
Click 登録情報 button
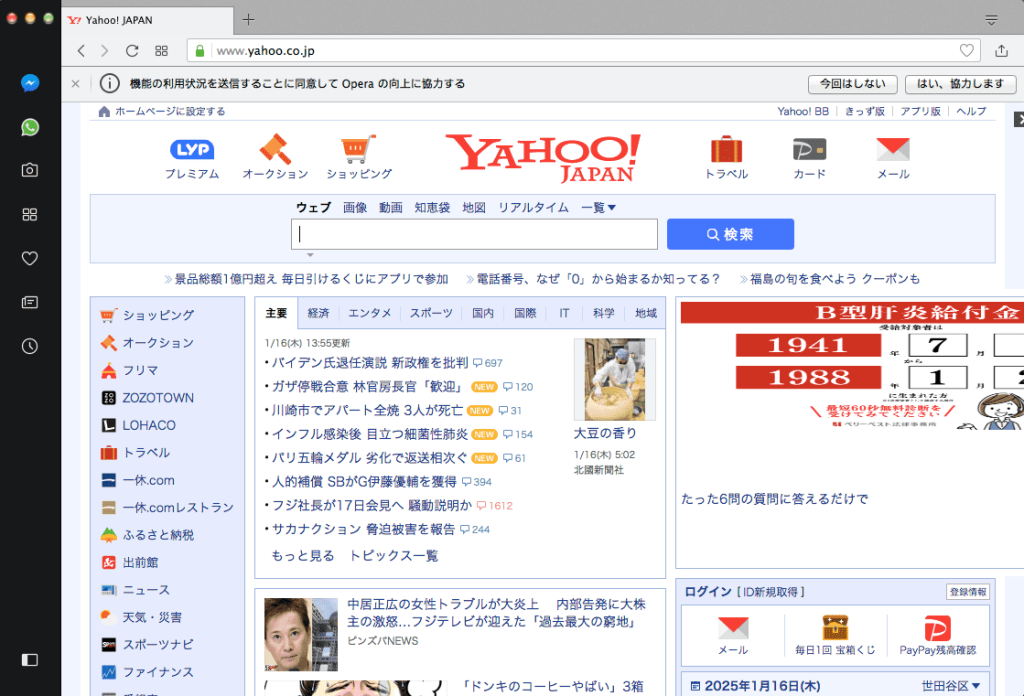(968, 592)
